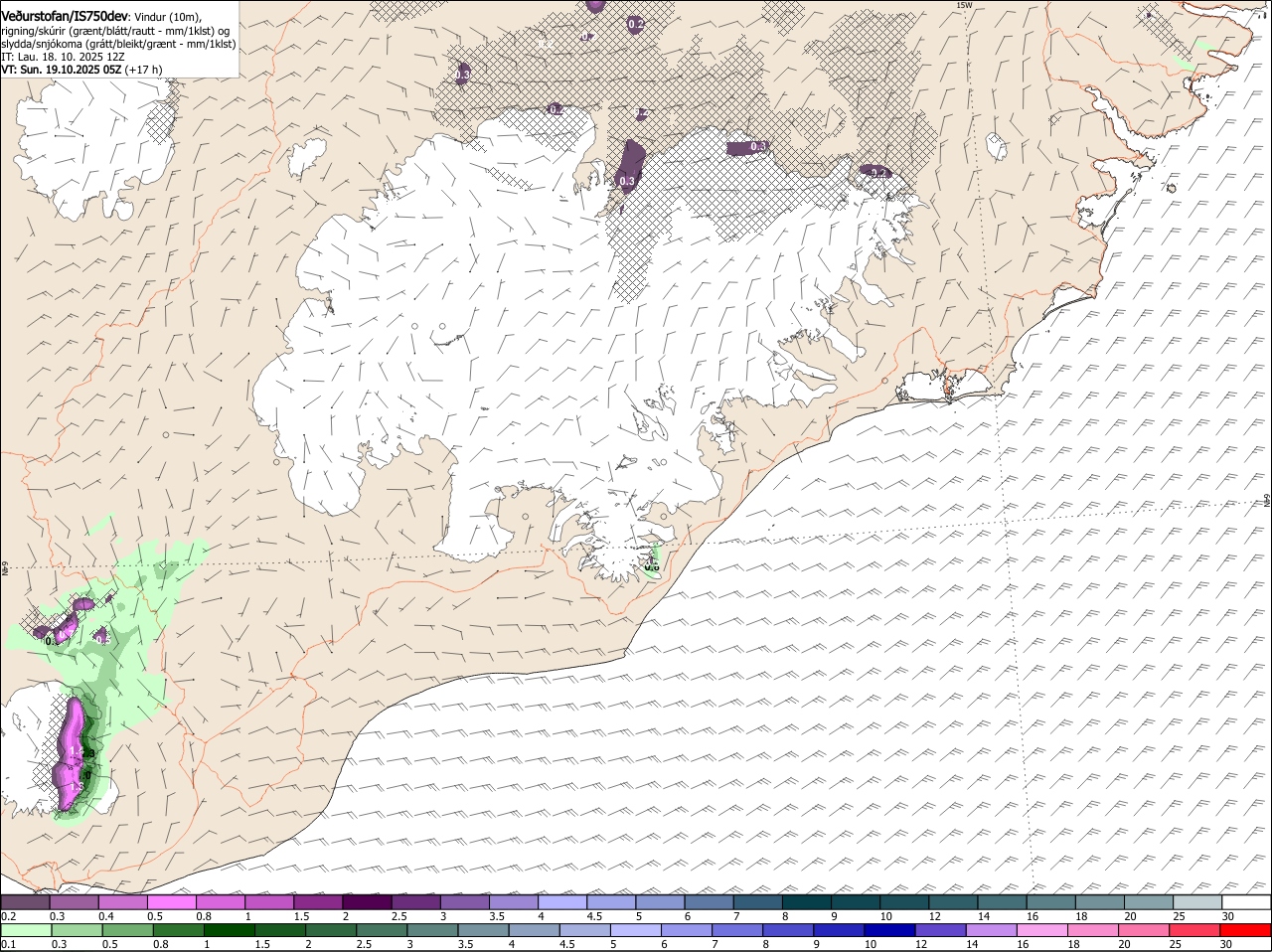Click the white swatch above 30 in top row

pos(1247,902)
